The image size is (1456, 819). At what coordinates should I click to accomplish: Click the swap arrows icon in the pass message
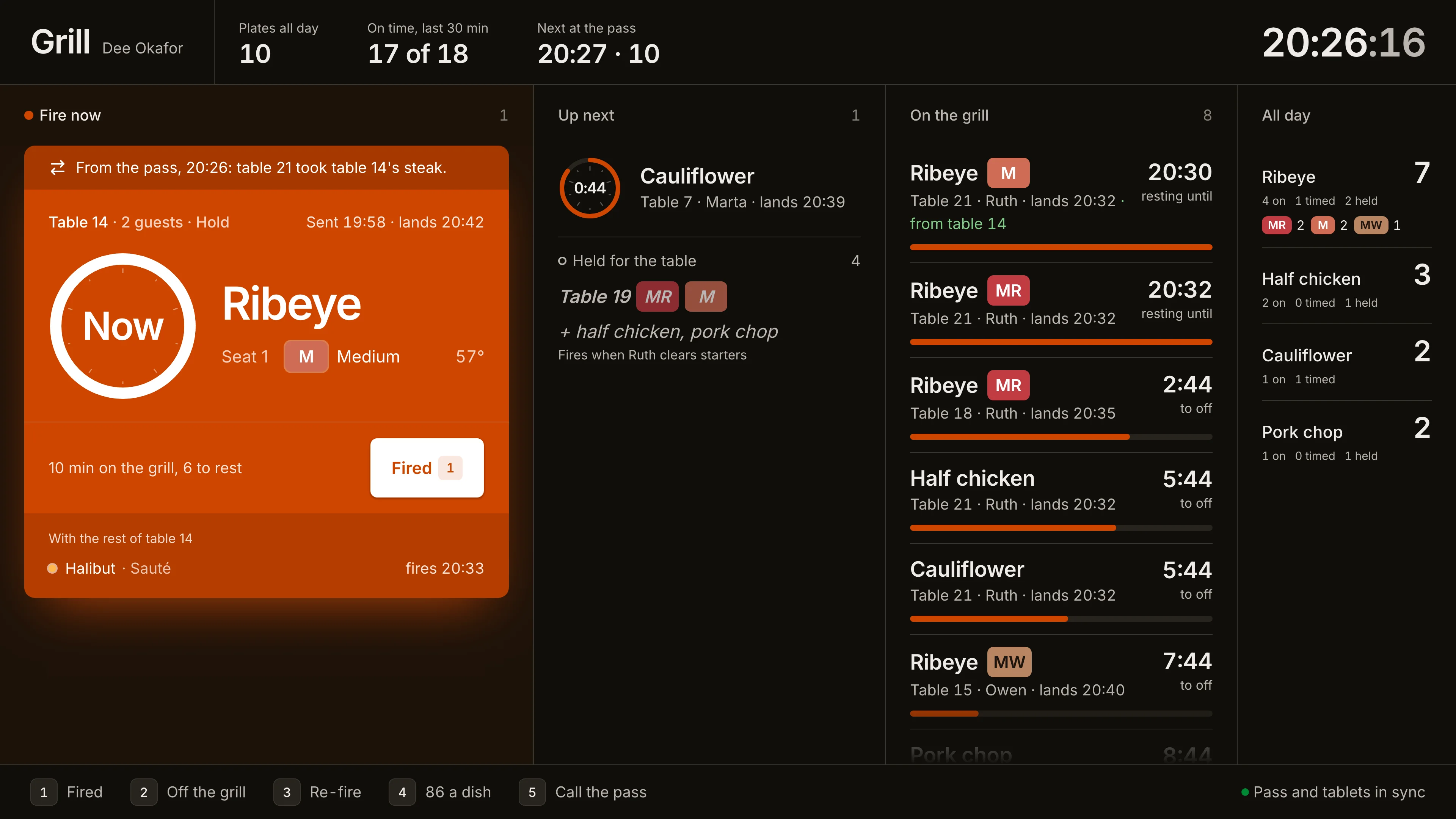58,168
